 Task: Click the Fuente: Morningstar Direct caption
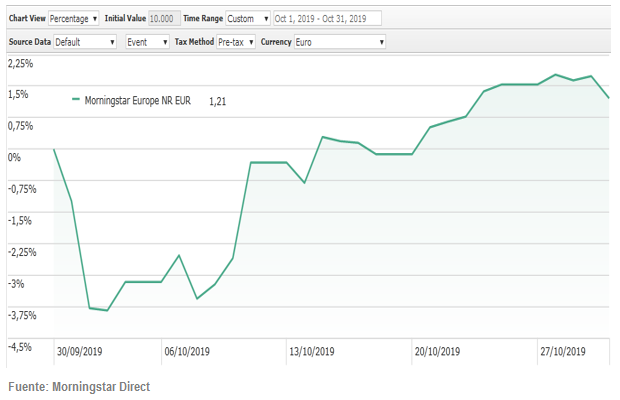pos(79,386)
